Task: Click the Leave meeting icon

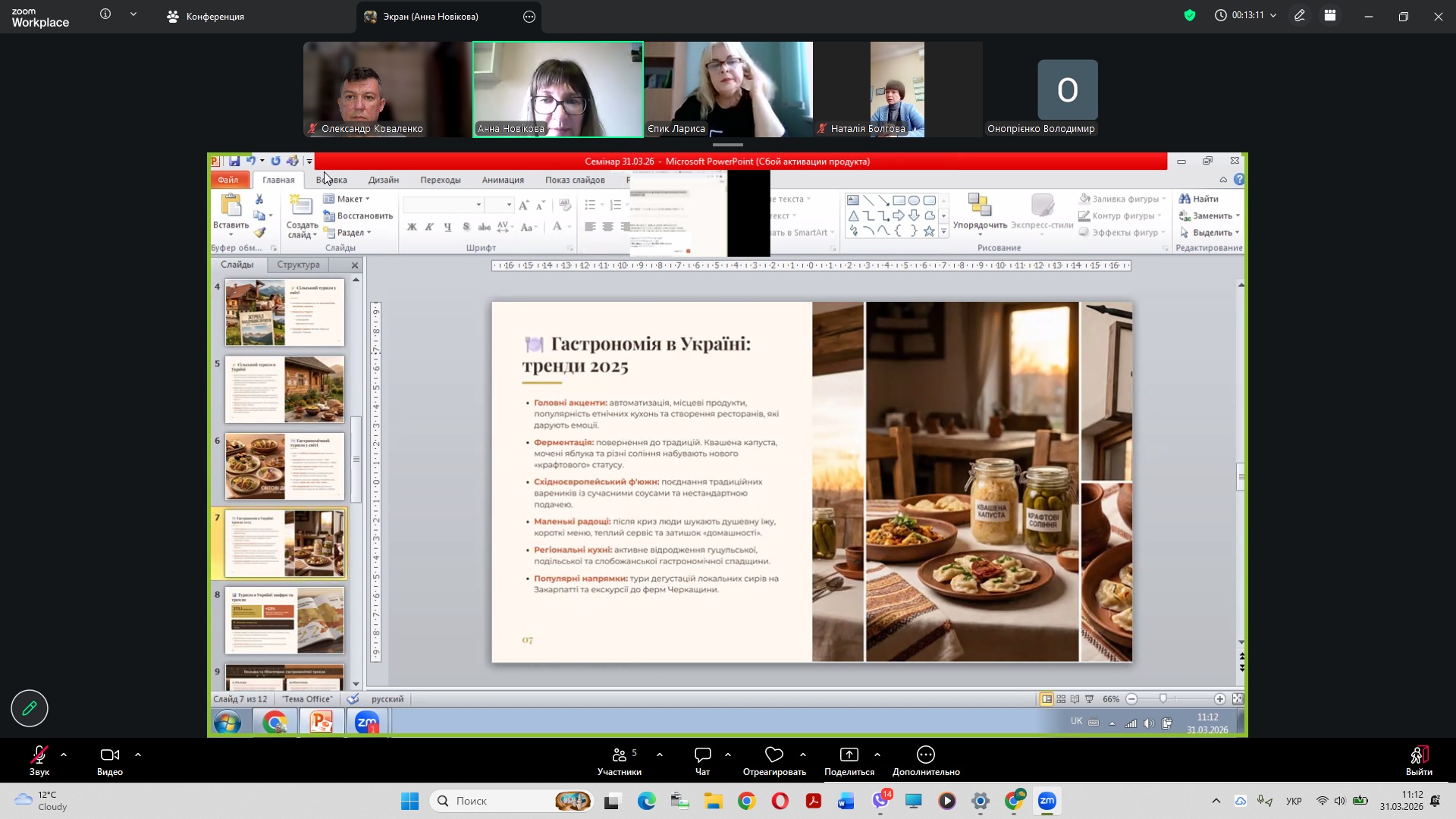Action: 1418,755
